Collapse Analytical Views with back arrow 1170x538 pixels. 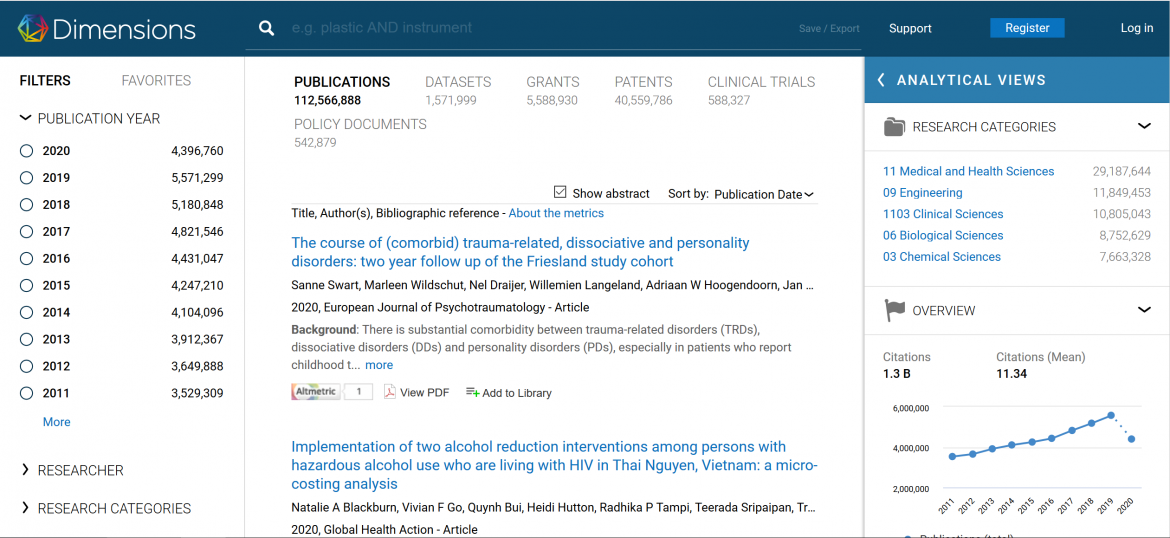881,80
